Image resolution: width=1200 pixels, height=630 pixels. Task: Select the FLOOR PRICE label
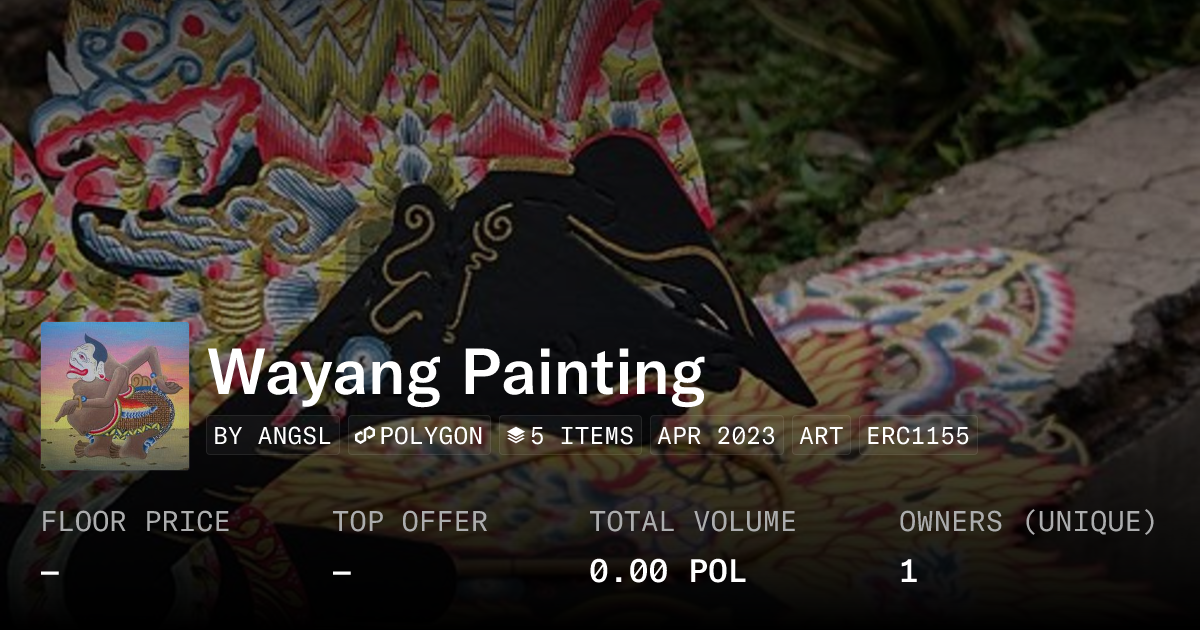pyautogui.click(x=136, y=522)
